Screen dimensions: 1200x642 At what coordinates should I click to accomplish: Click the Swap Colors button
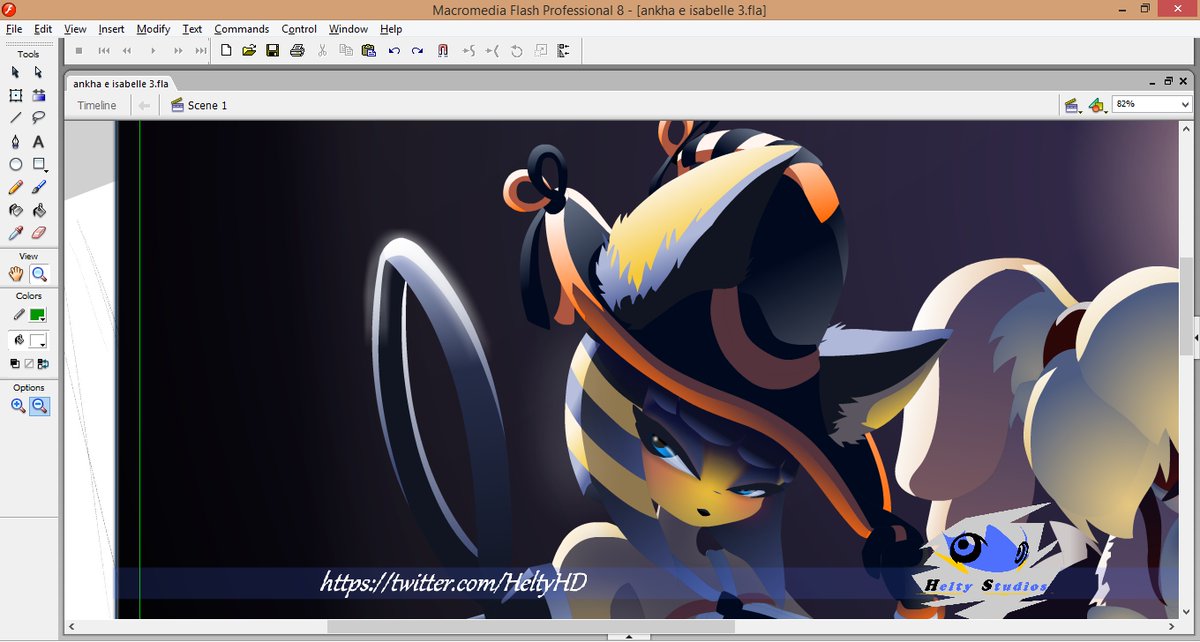(43, 364)
